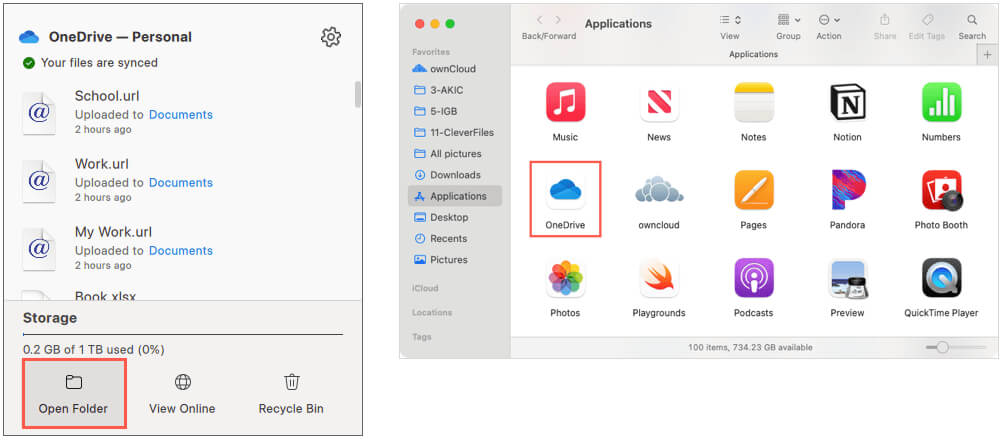This screenshot has width=1005, height=440.
Task: Select Downloads in Finder sidebar
Action: tap(453, 174)
